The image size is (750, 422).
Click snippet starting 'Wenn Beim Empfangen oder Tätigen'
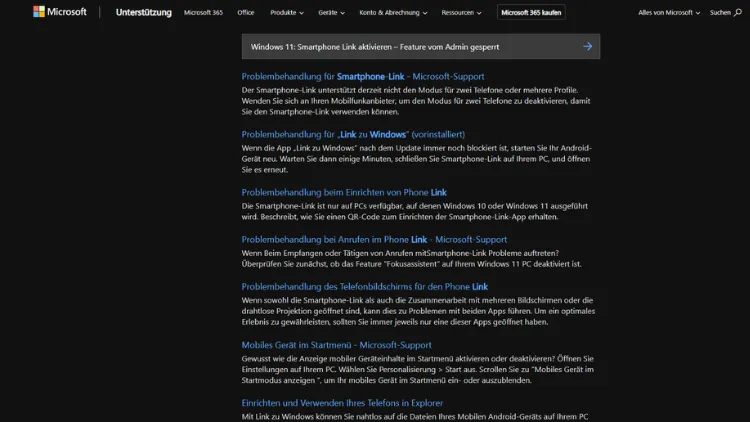coord(411,258)
